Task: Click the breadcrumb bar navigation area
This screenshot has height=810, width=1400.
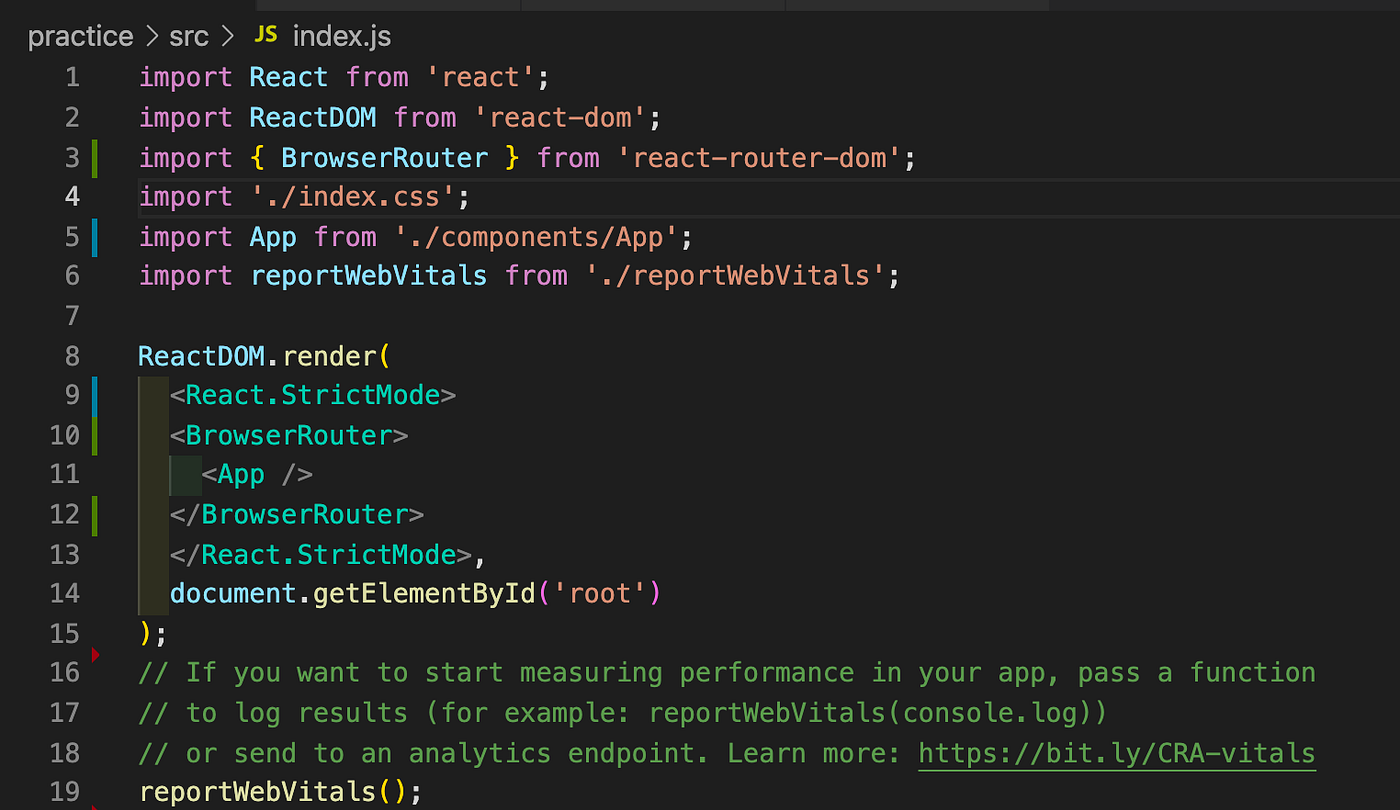Action: (x=700, y=36)
